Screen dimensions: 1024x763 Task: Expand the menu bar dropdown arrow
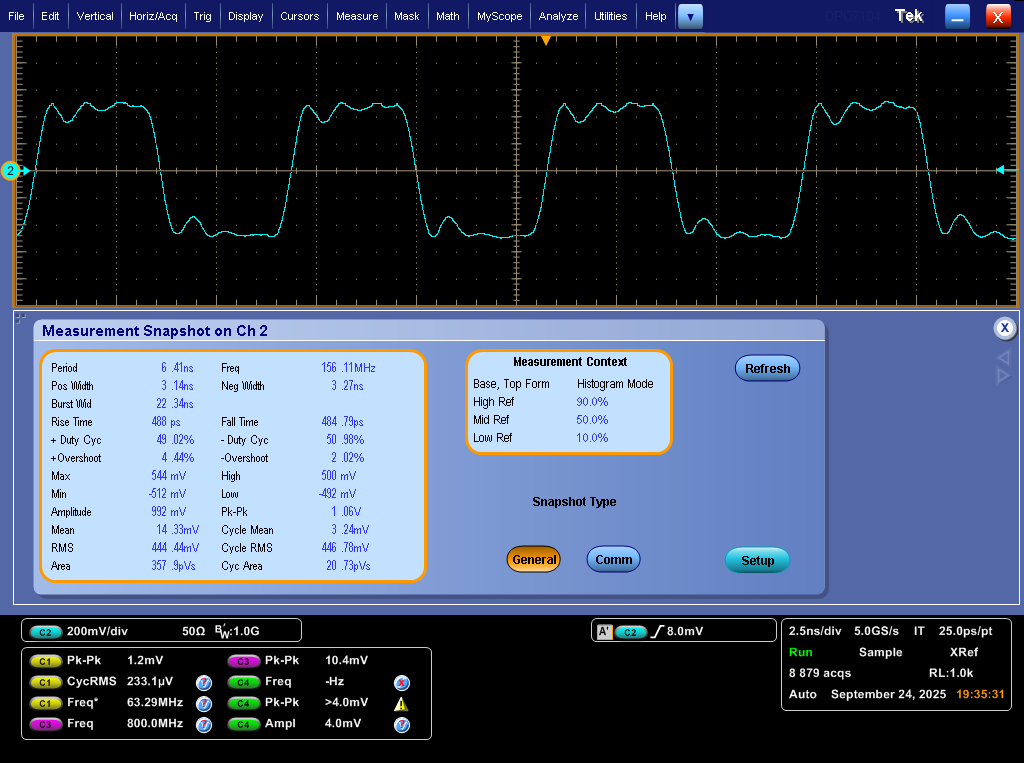pos(690,17)
